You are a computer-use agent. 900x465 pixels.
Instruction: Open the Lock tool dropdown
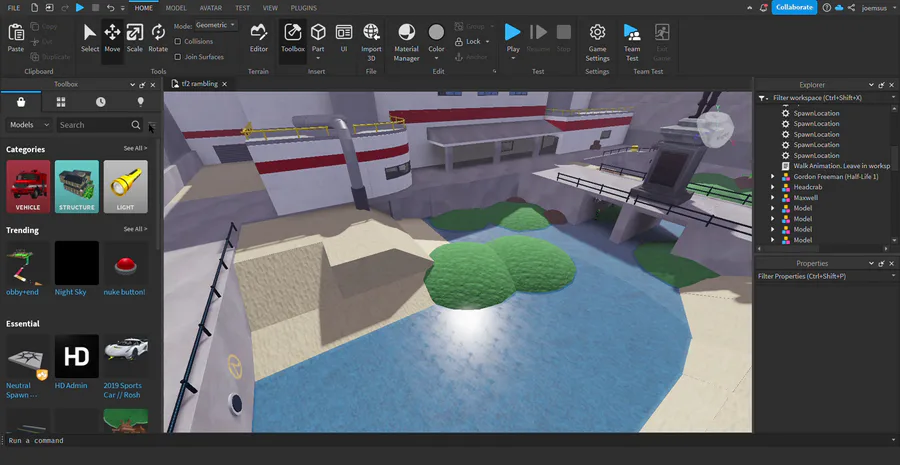(x=487, y=41)
